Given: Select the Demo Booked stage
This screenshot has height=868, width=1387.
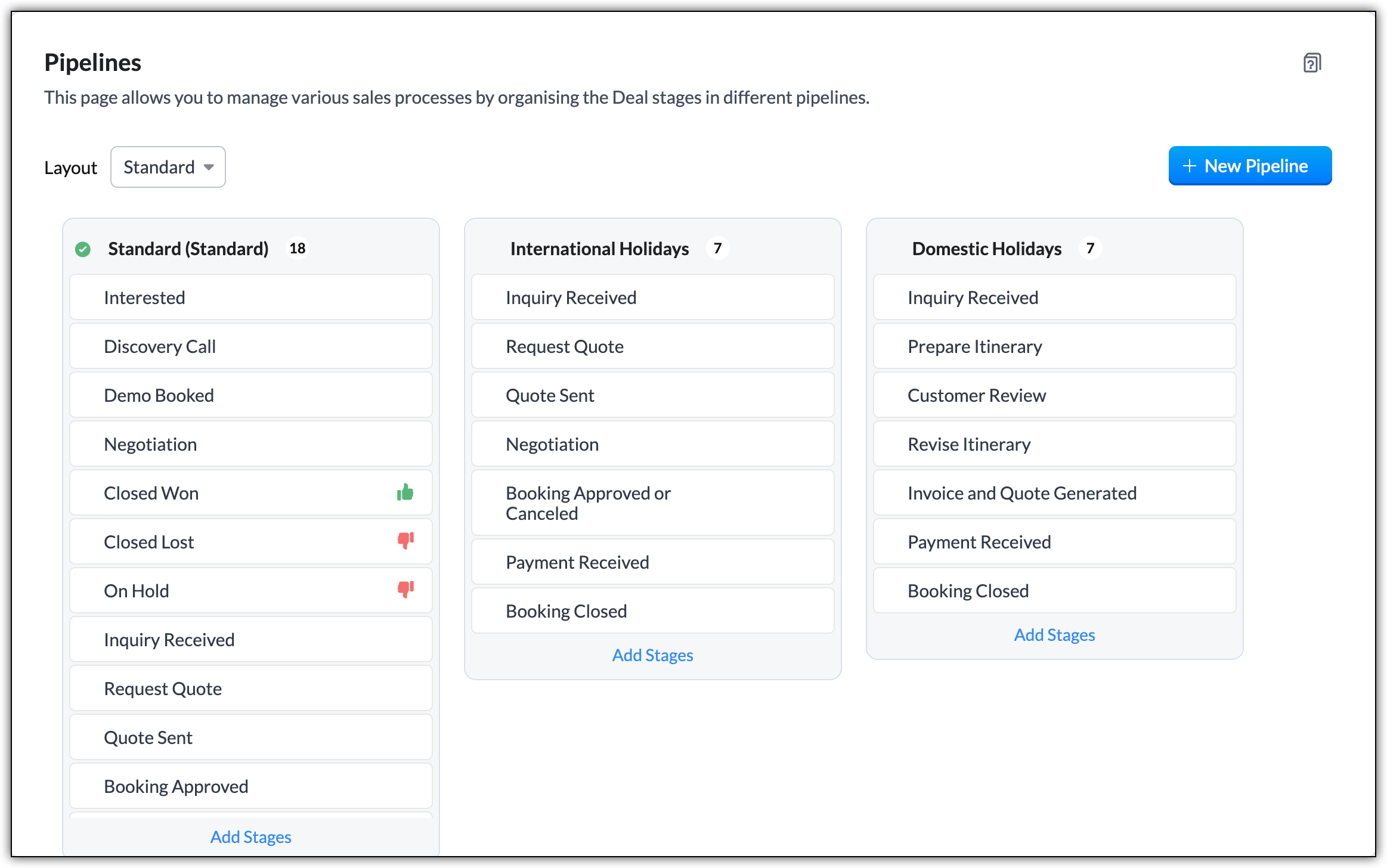Looking at the screenshot, I should (x=250, y=395).
